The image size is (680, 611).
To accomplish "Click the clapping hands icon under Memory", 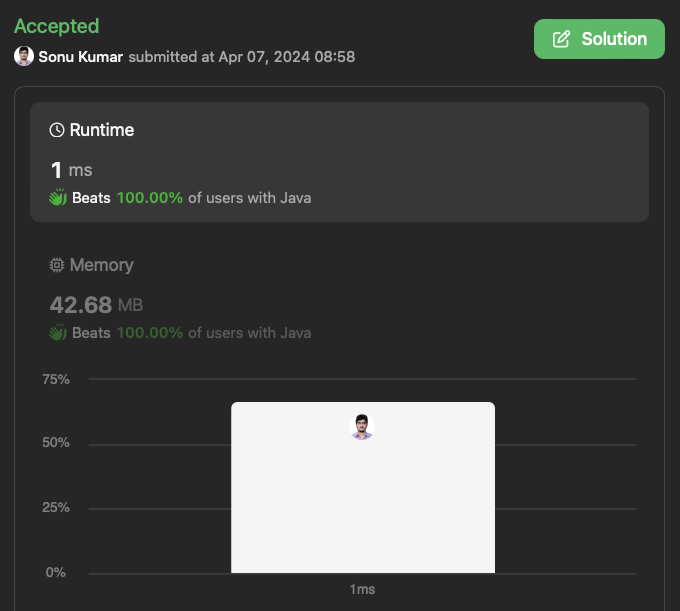I will tap(58, 333).
